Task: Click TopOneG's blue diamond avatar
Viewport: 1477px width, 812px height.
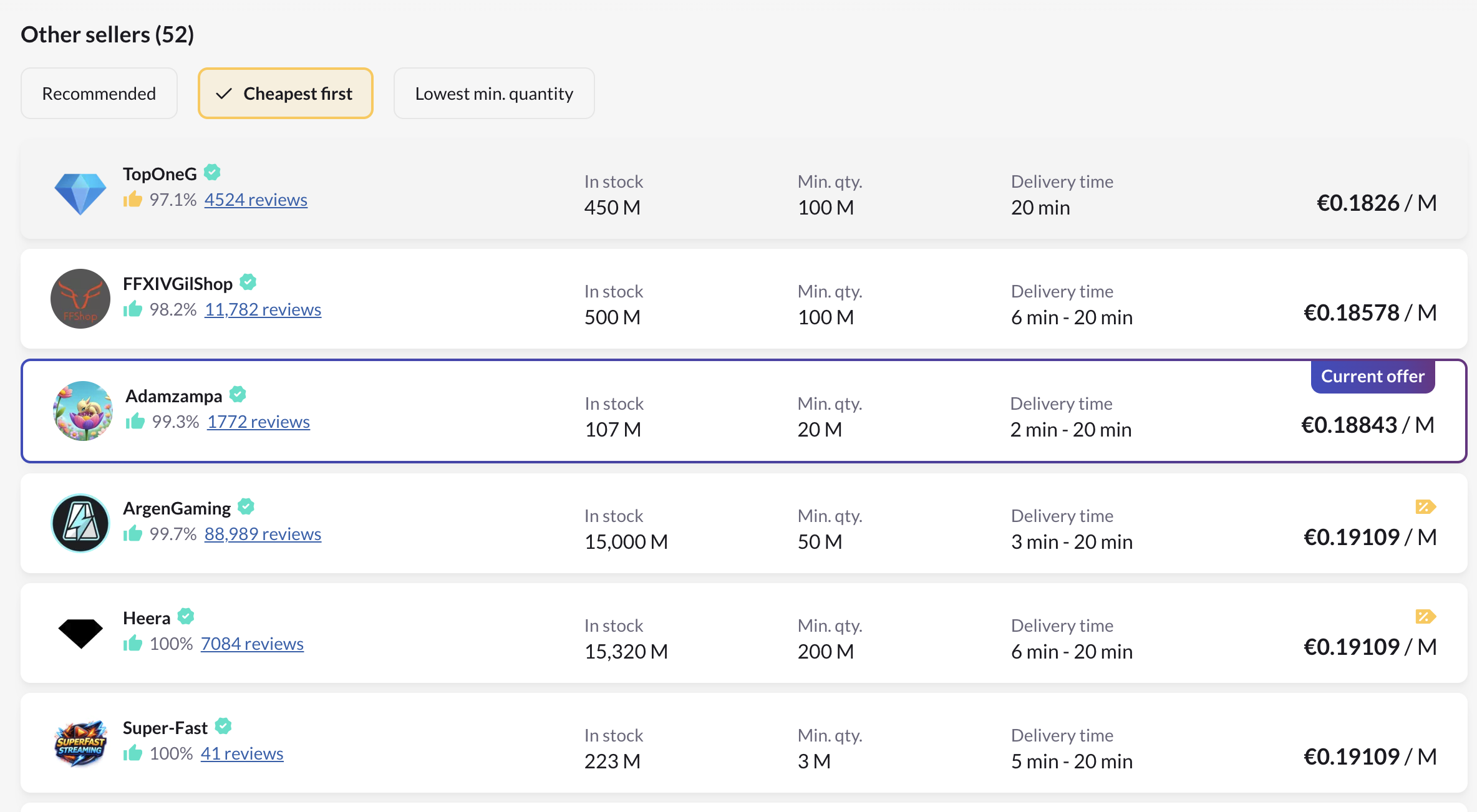Action: pyautogui.click(x=80, y=192)
